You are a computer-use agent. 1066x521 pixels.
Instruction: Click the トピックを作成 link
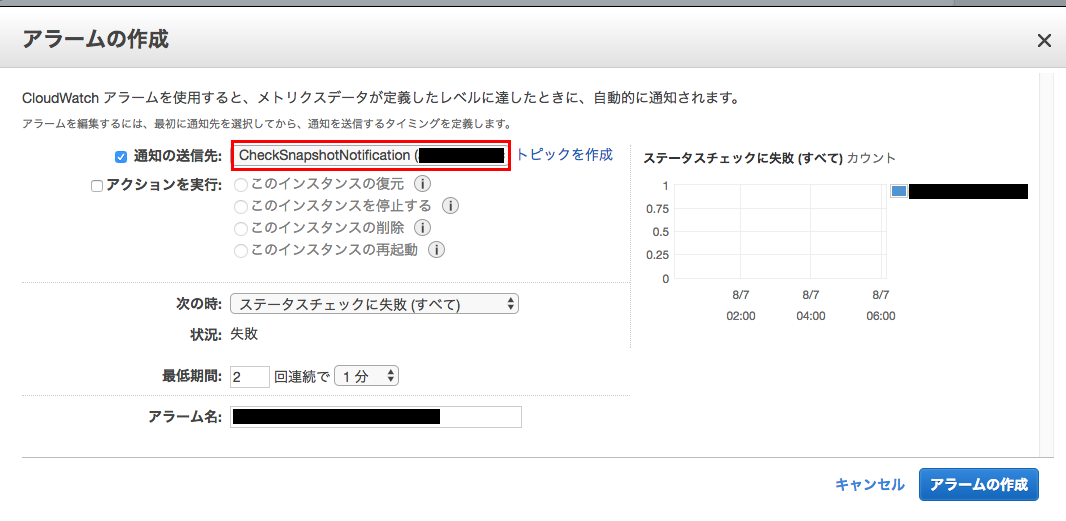(x=564, y=154)
